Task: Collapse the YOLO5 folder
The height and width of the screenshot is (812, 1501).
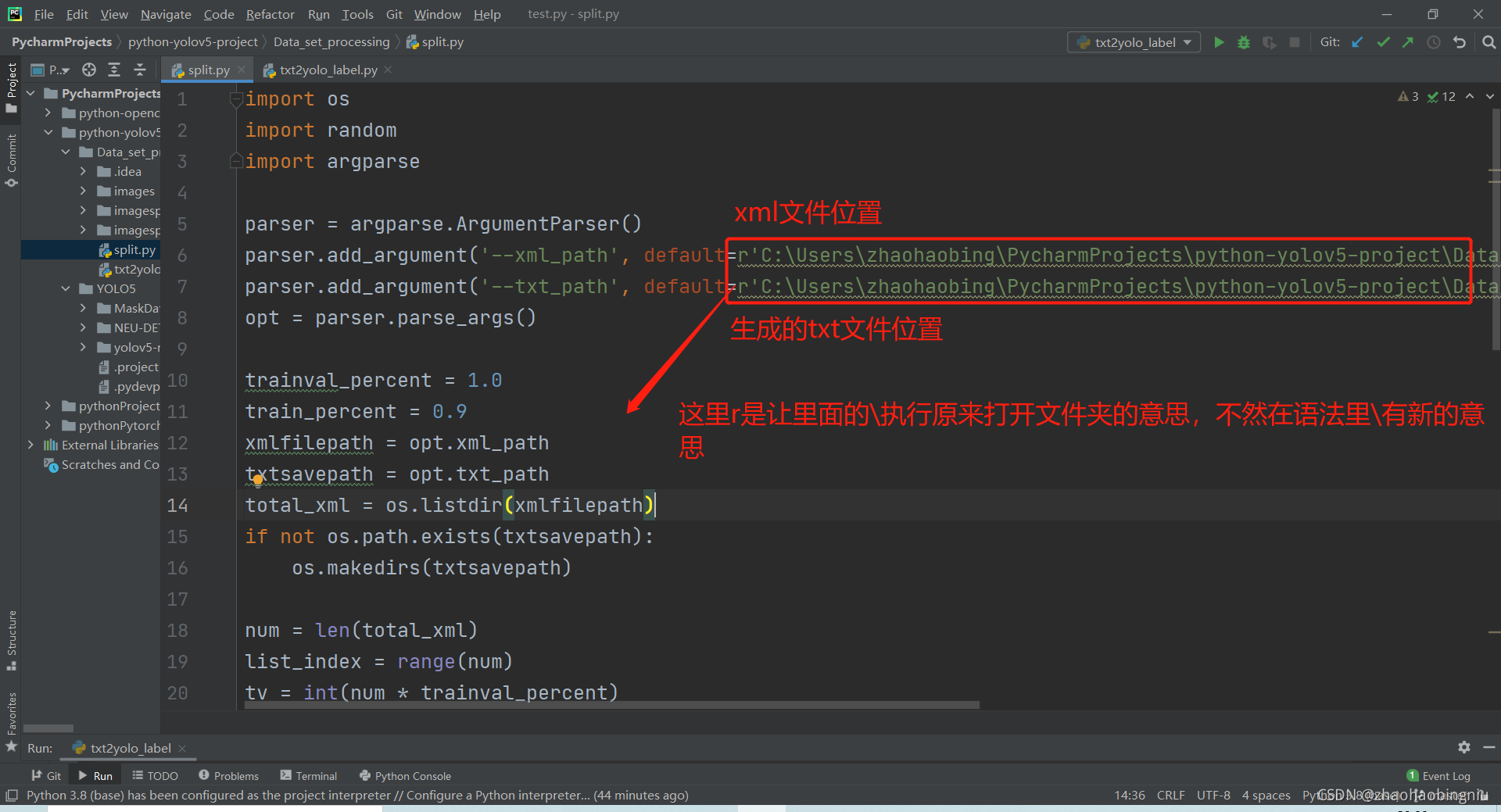Action: click(66, 288)
